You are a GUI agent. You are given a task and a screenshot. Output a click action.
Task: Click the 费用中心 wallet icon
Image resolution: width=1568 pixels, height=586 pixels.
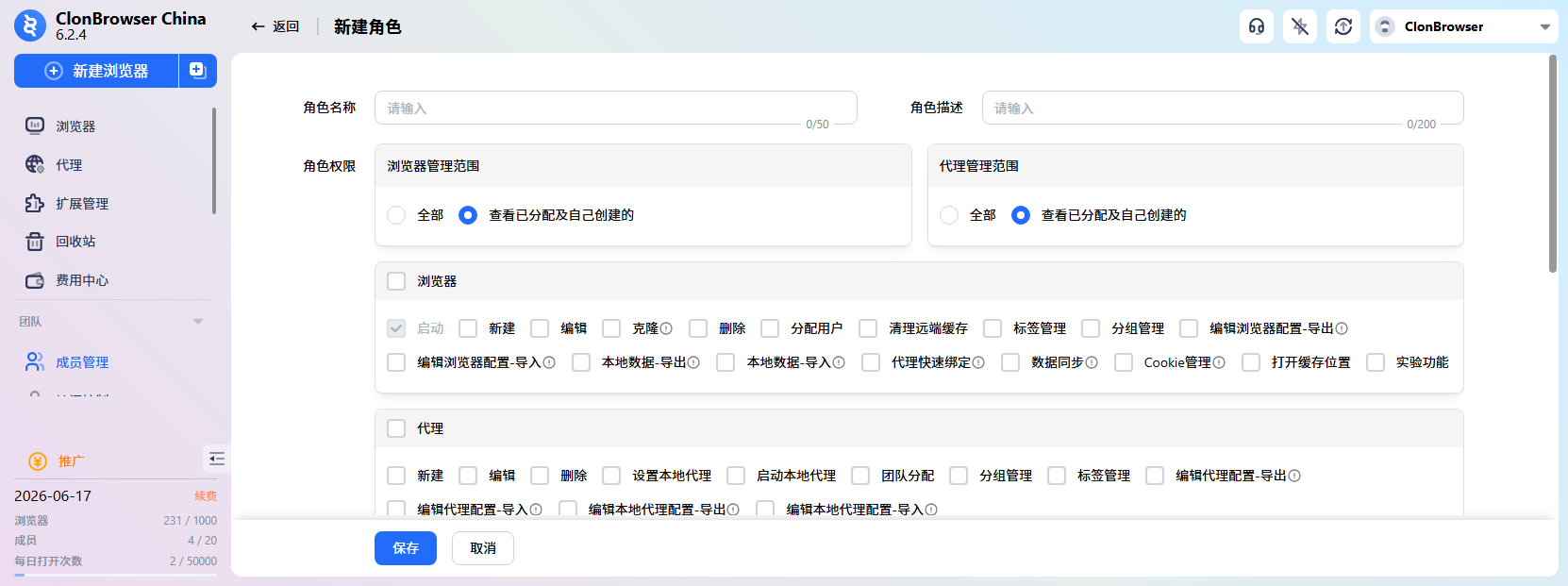[x=35, y=280]
